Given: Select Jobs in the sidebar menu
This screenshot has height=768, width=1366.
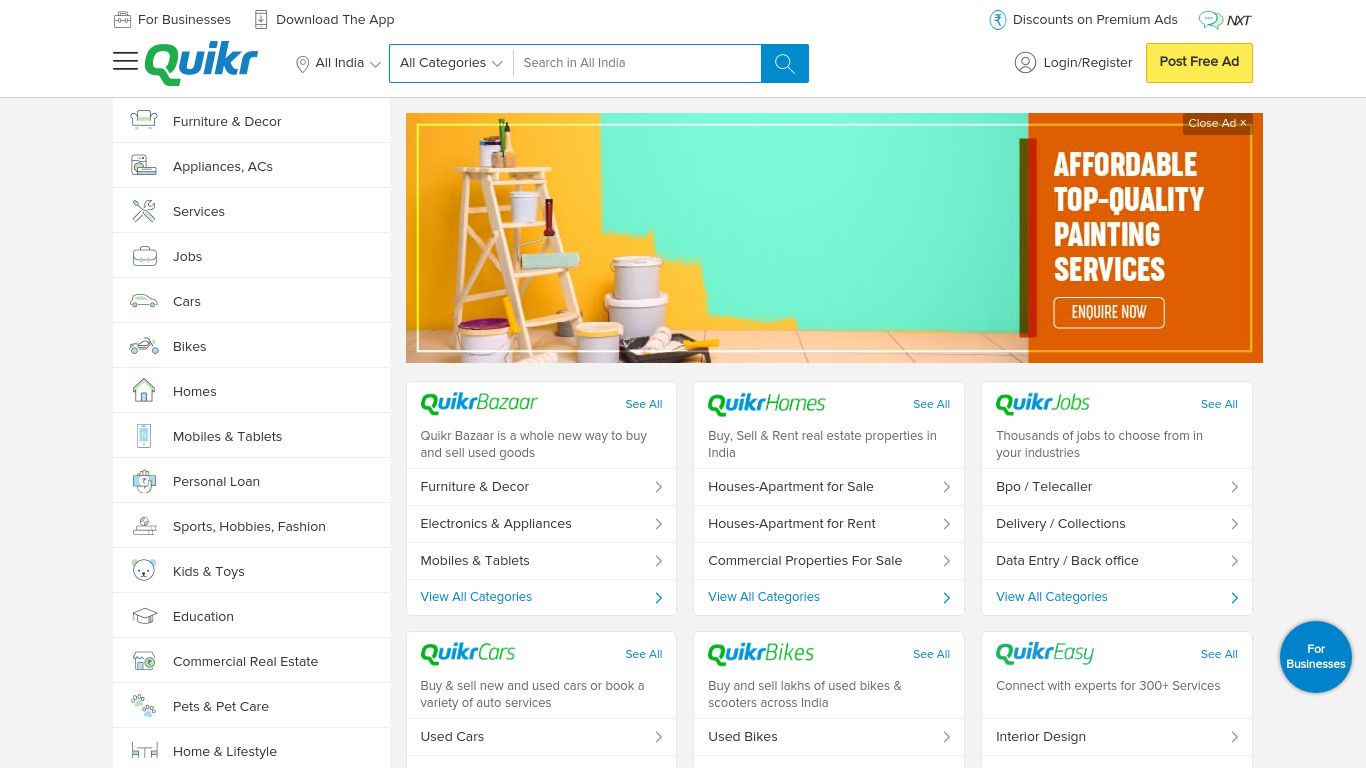Looking at the screenshot, I should pyautogui.click(x=251, y=256).
